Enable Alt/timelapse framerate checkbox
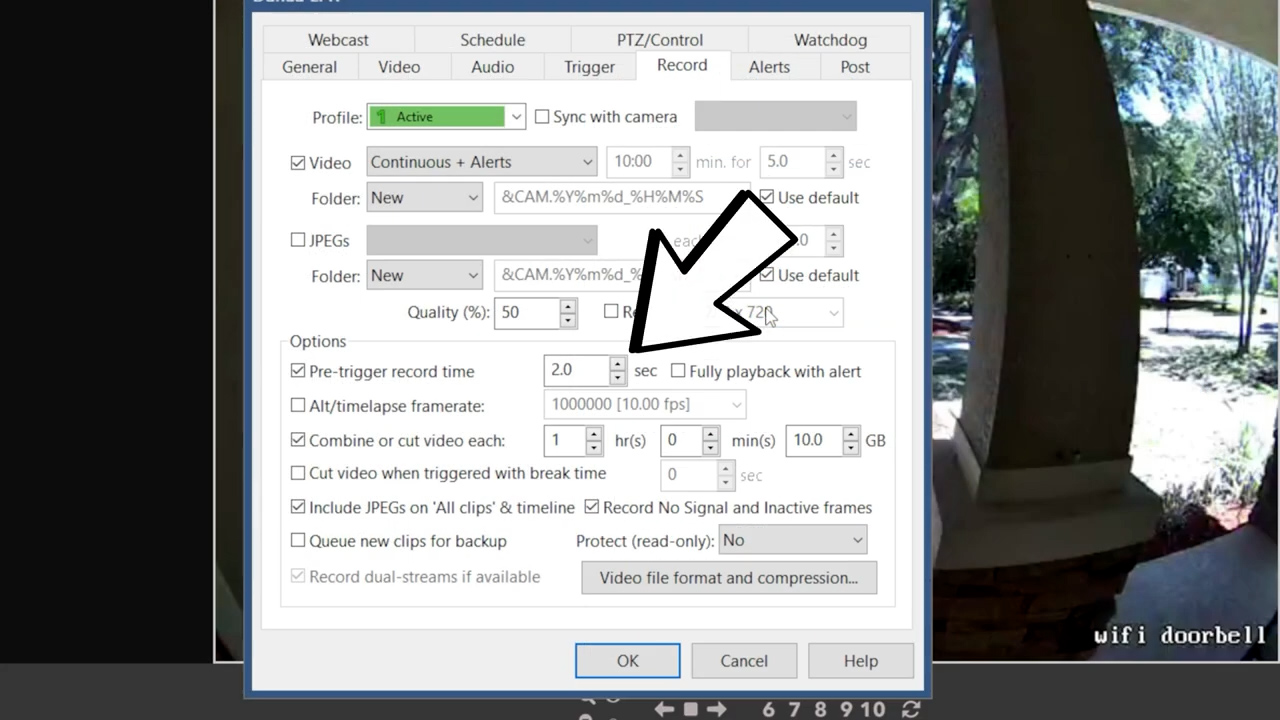 point(298,406)
